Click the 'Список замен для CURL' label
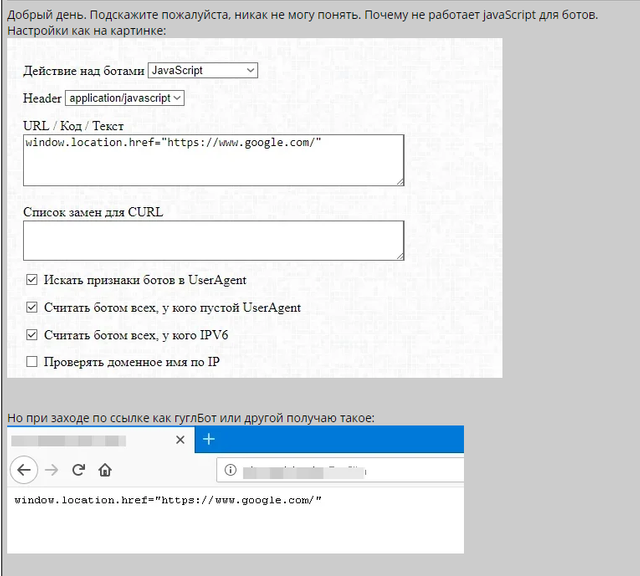Viewport: 640px width, 576px height. click(93, 212)
